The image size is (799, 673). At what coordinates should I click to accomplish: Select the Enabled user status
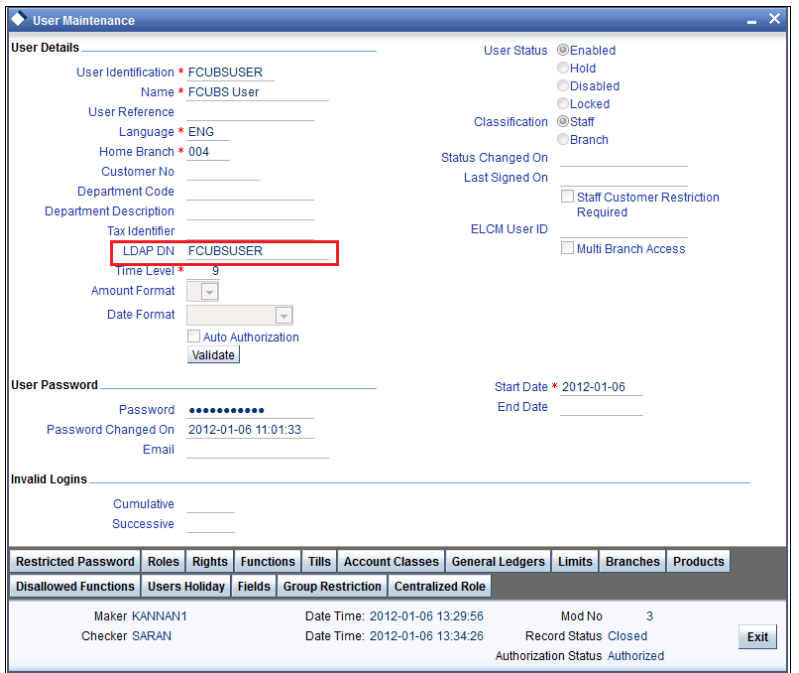click(x=563, y=50)
